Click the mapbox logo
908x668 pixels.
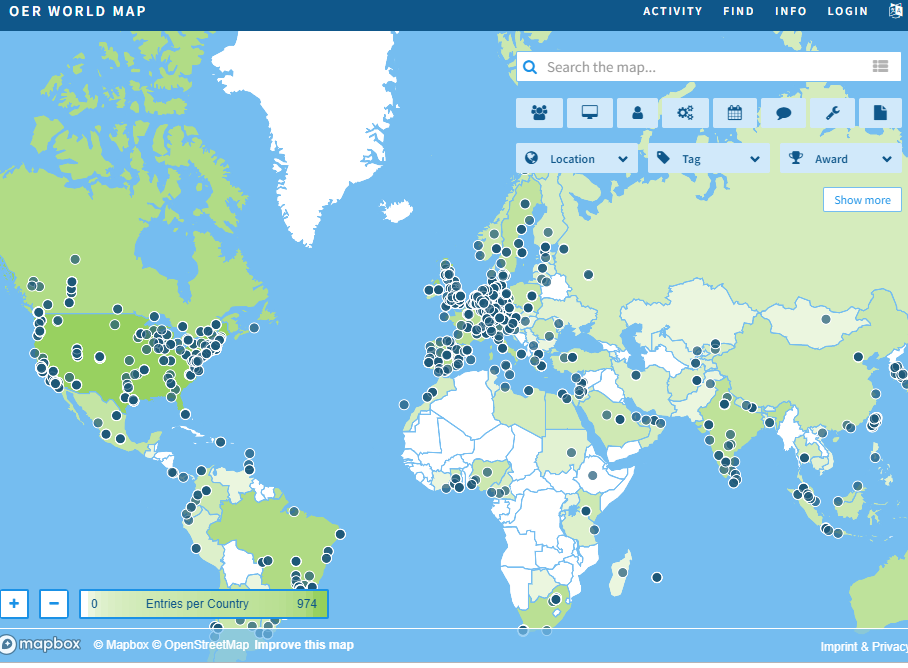point(41,644)
